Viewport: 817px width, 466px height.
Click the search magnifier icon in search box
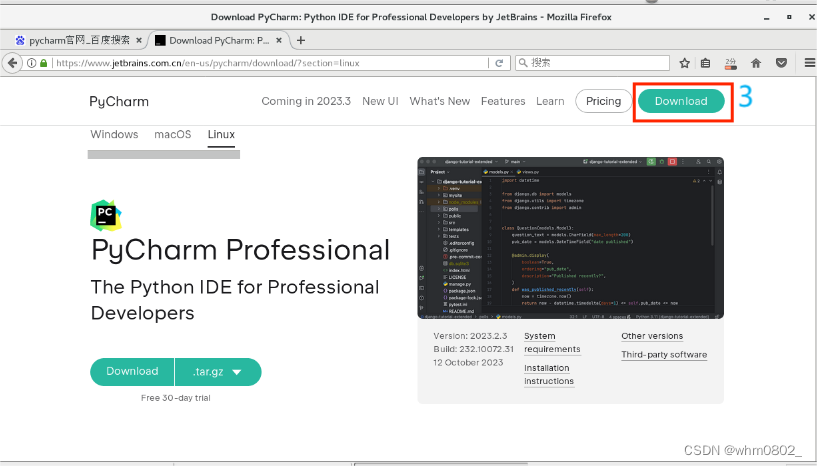coord(523,63)
